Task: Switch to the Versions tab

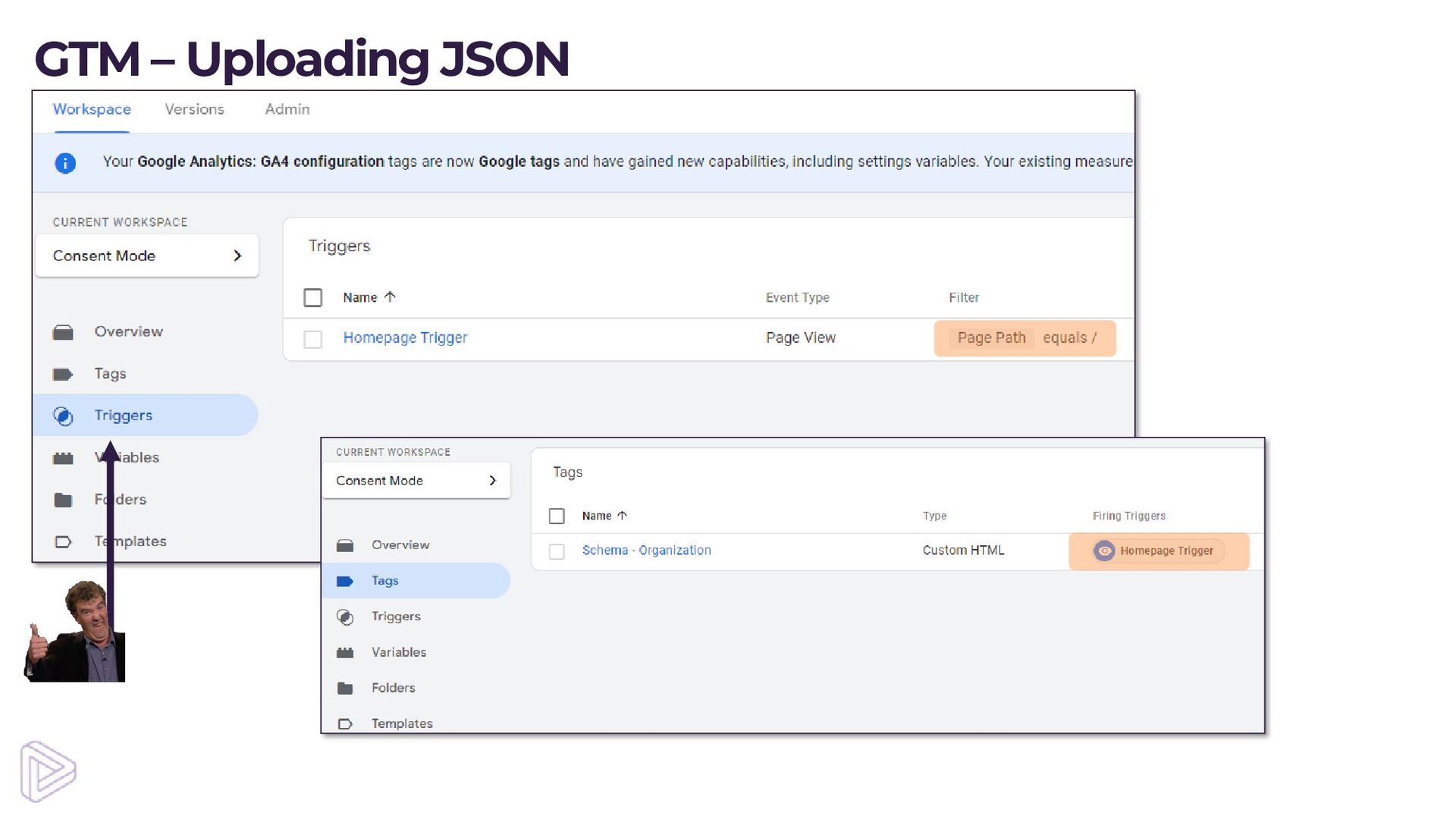Action: coord(194,109)
